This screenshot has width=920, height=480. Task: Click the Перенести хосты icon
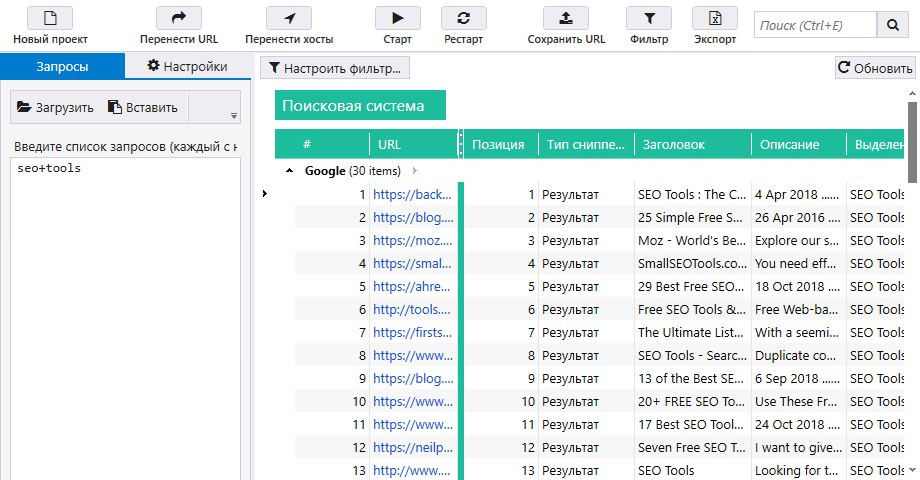click(289, 18)
